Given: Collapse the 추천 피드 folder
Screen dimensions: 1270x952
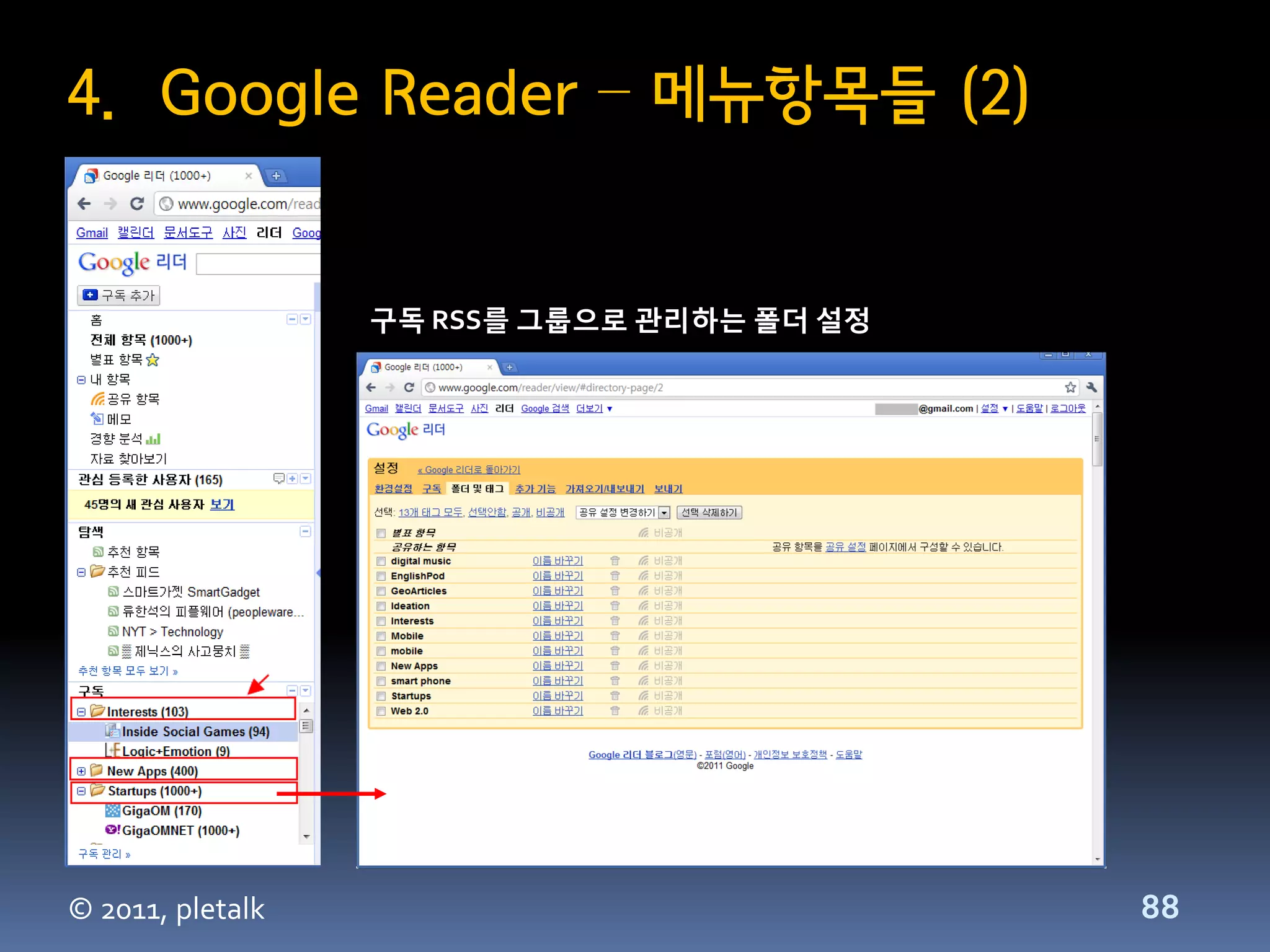Looking at the screenshot, I should point(81,572).
